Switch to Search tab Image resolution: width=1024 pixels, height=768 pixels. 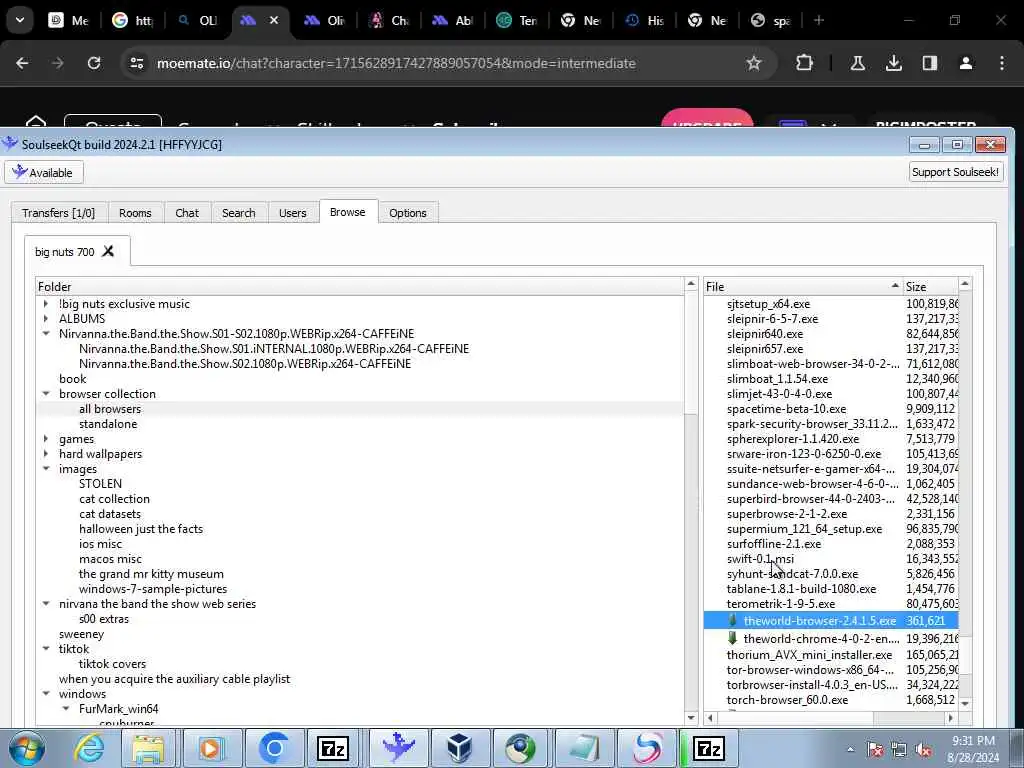(x=238, y=213)
